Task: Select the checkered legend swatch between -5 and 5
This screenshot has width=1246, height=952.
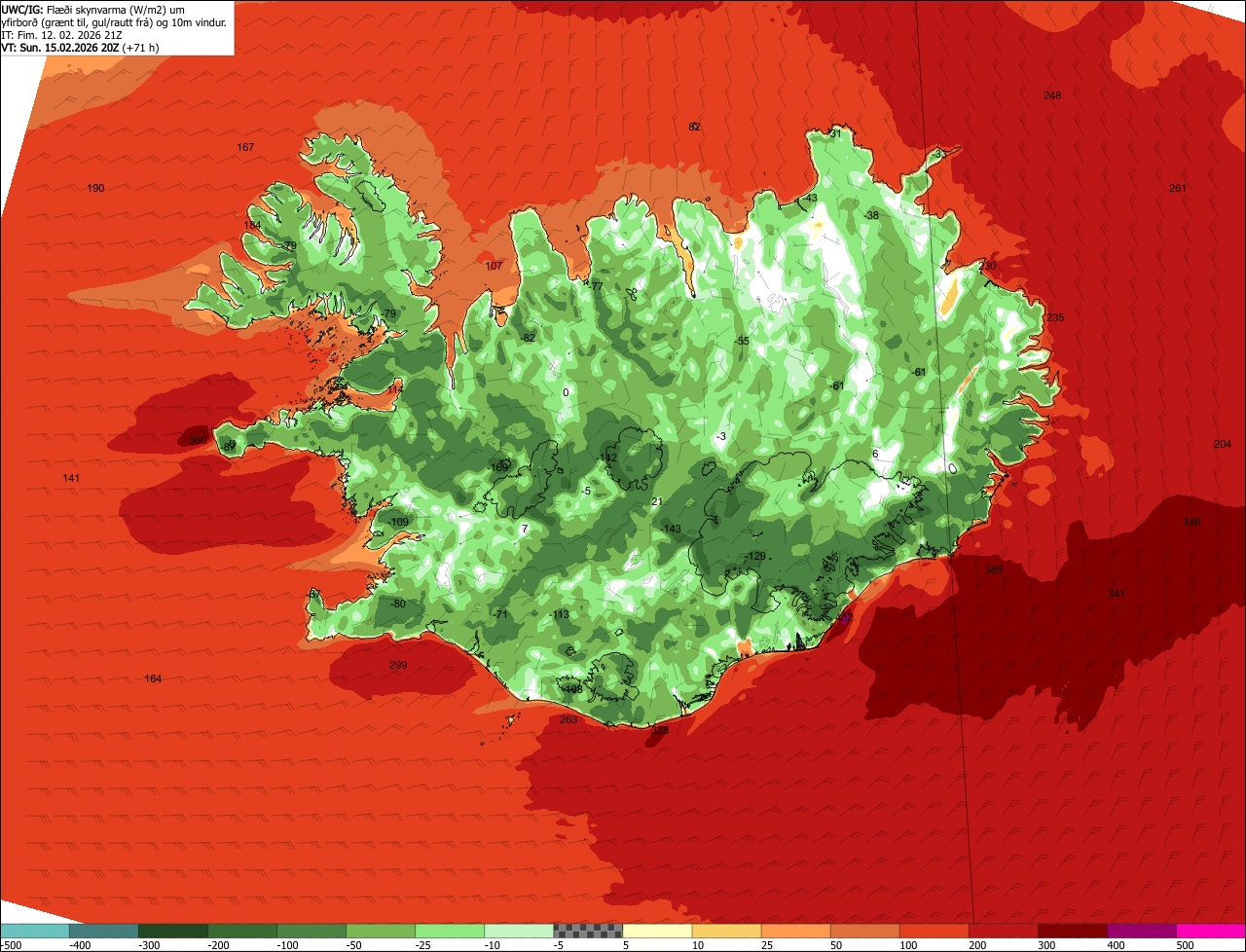Action: 588,930
